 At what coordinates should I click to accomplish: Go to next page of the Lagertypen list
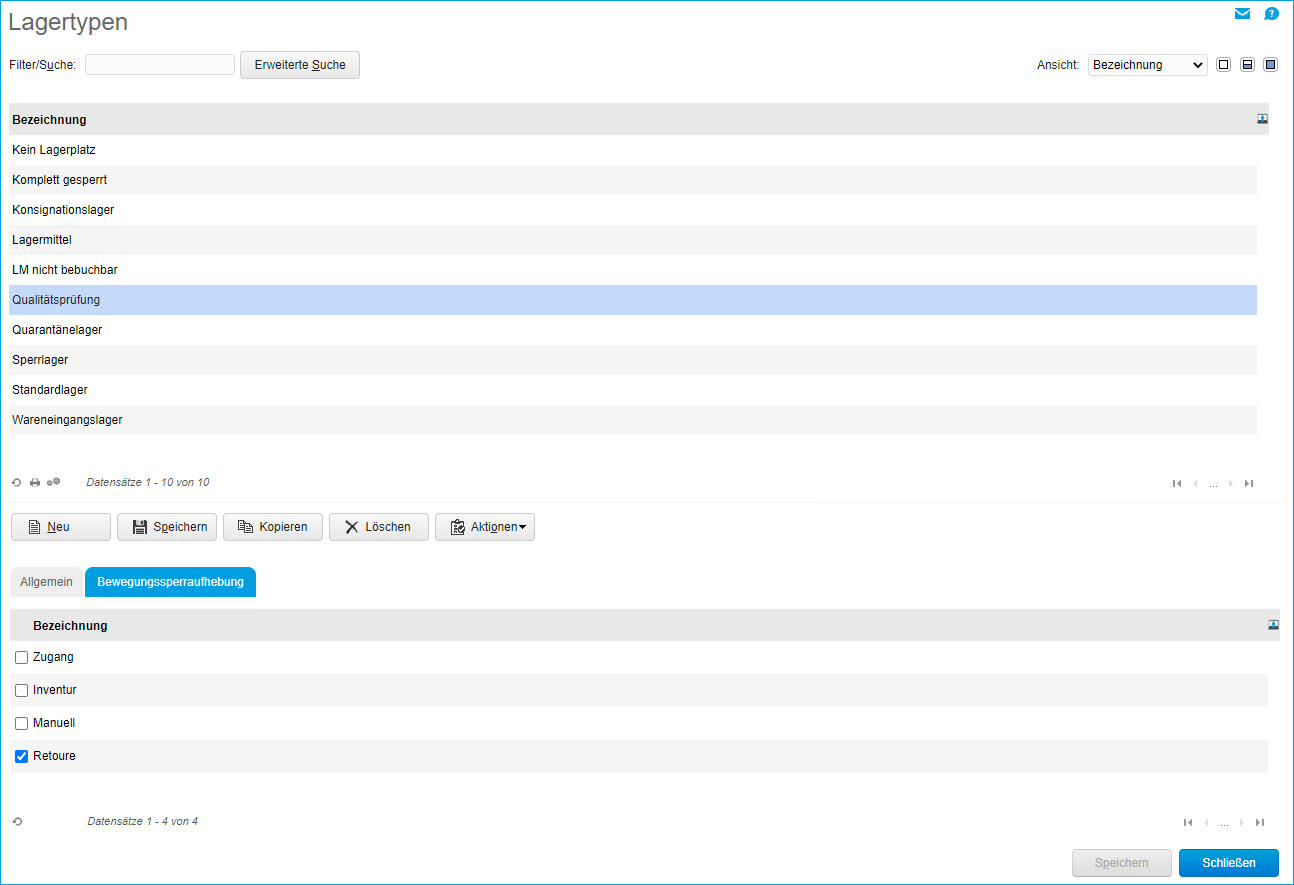pyautogui.click(x=1231, y=484)
